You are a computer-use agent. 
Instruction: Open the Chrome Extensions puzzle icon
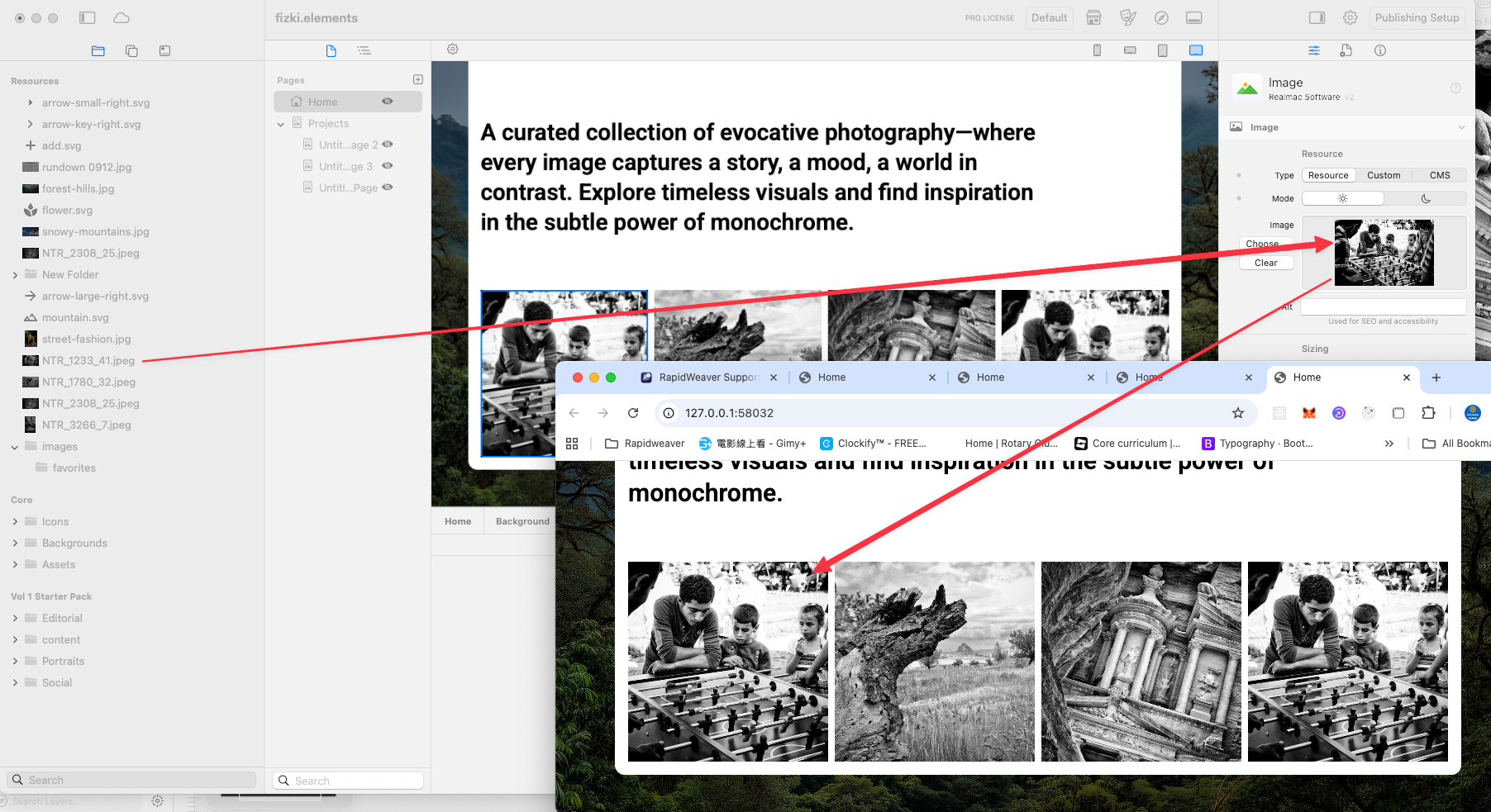(x=1428, y=413)
